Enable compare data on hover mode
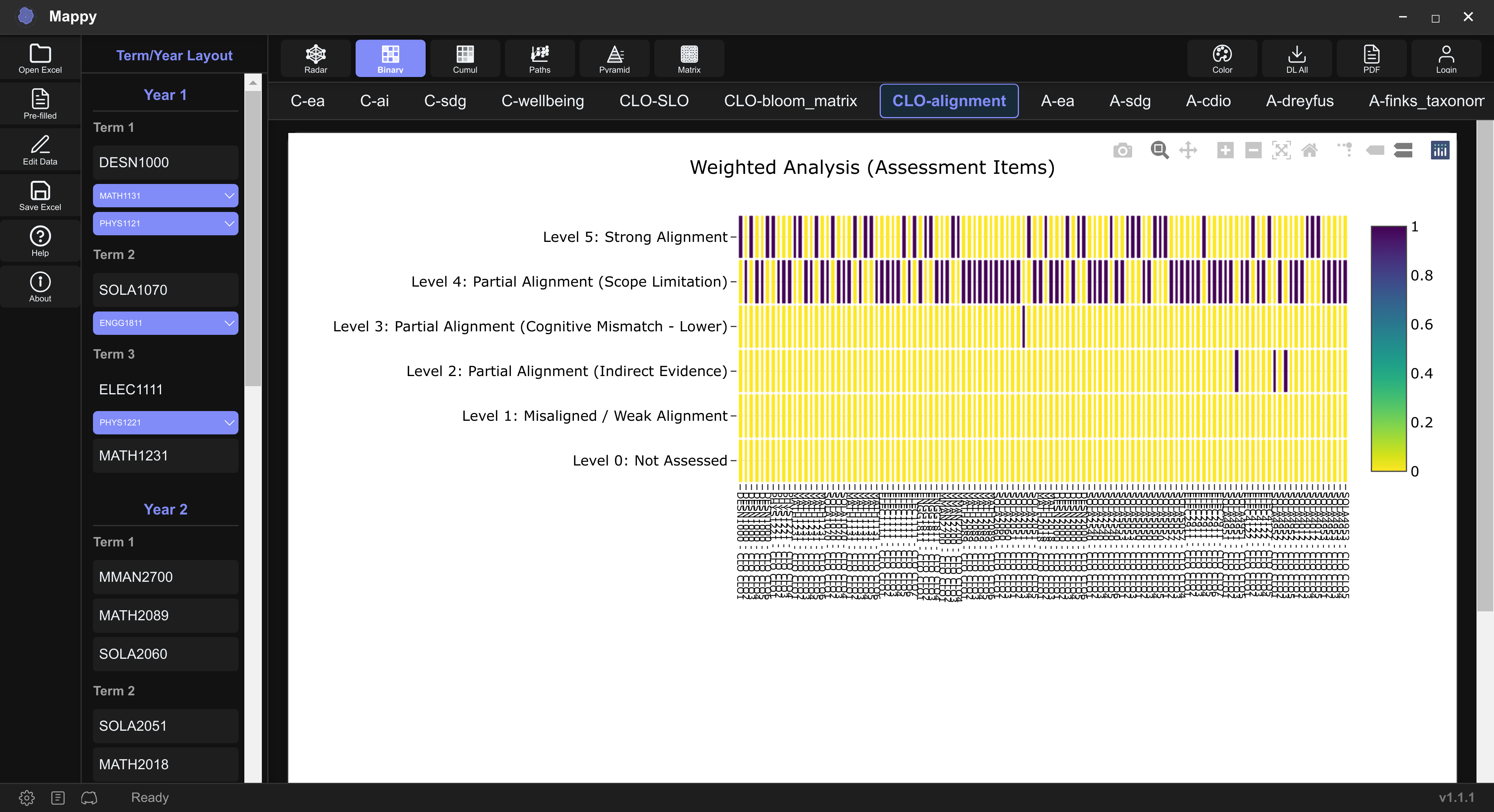 (x=1403, y=150)
